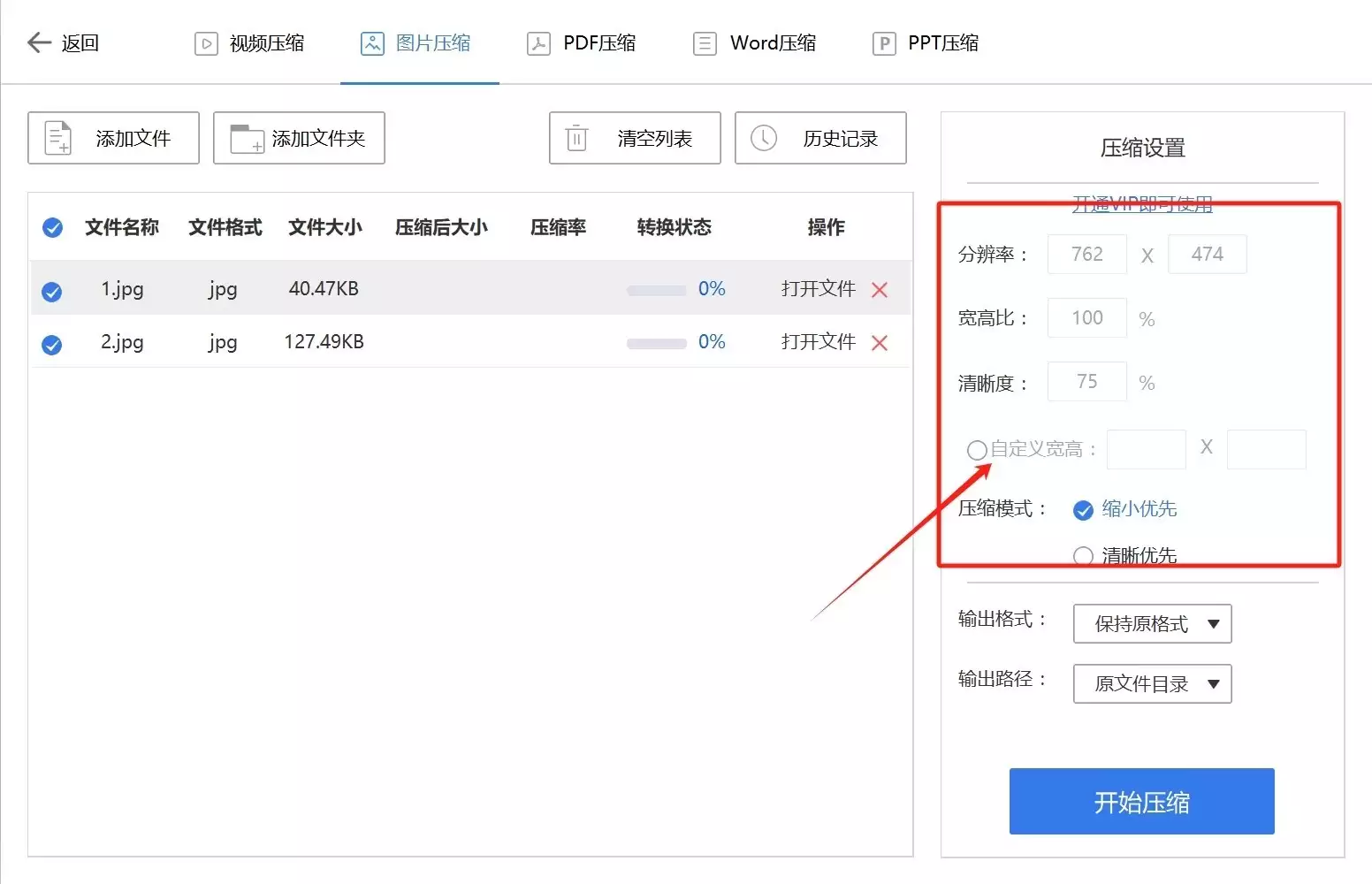Click the 文件名称 column header
Viewport: 1372px width, 884px height.
pyautogui.click(x=122, y=228)
